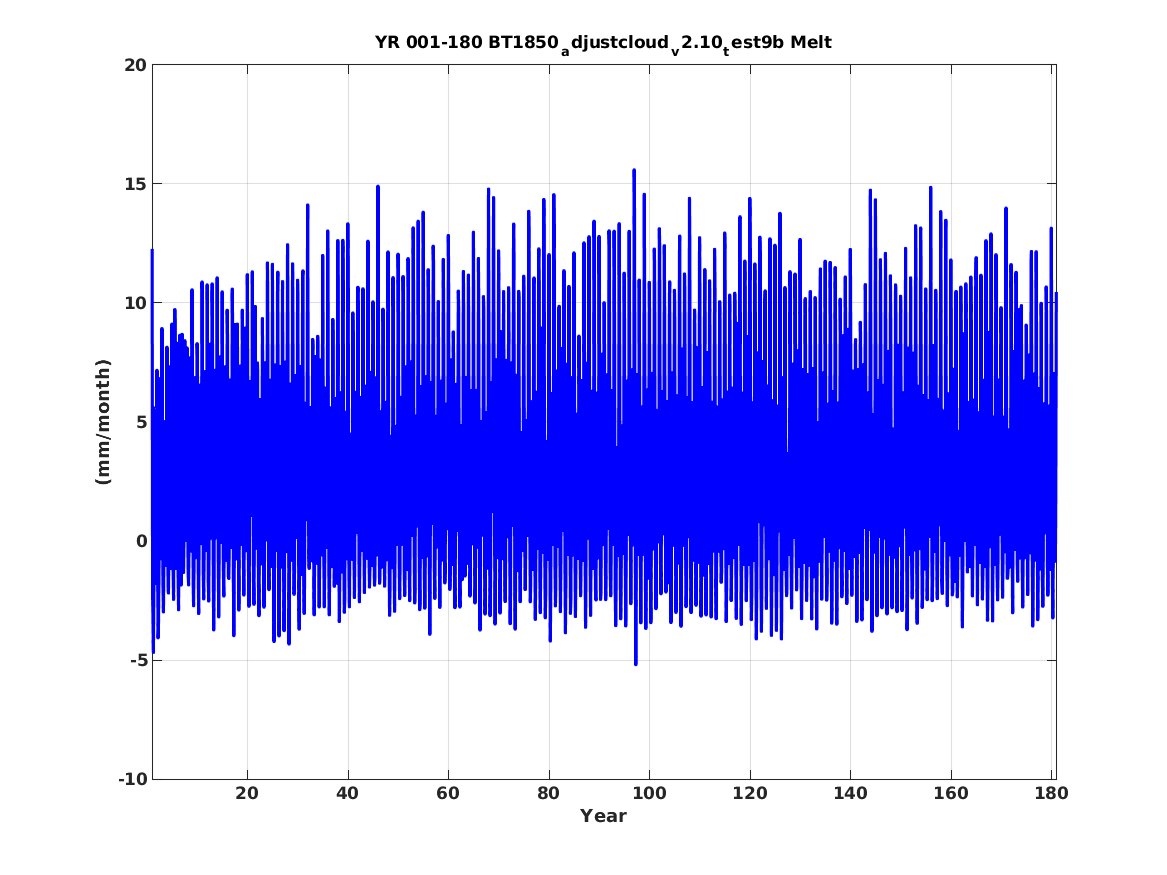
Task: Click the y-axis tick value -5
Action: click(138, 660)
